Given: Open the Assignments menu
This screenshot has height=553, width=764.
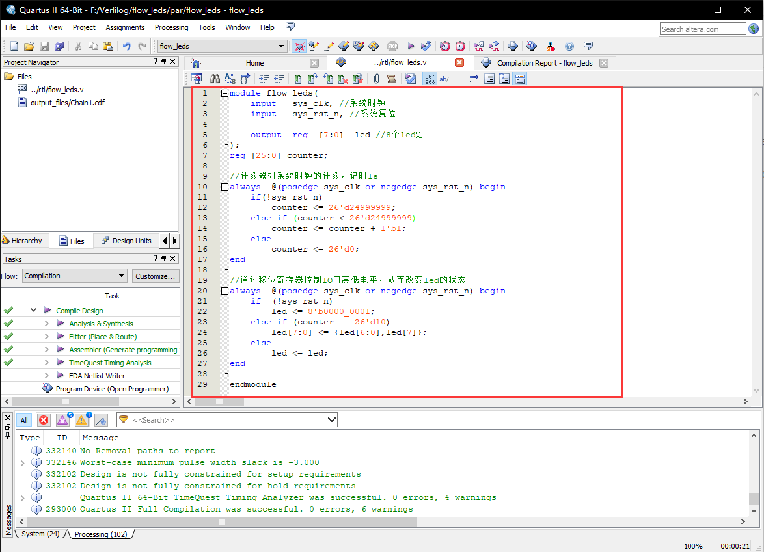Looking at the screenshot, I should pos(125,27).
